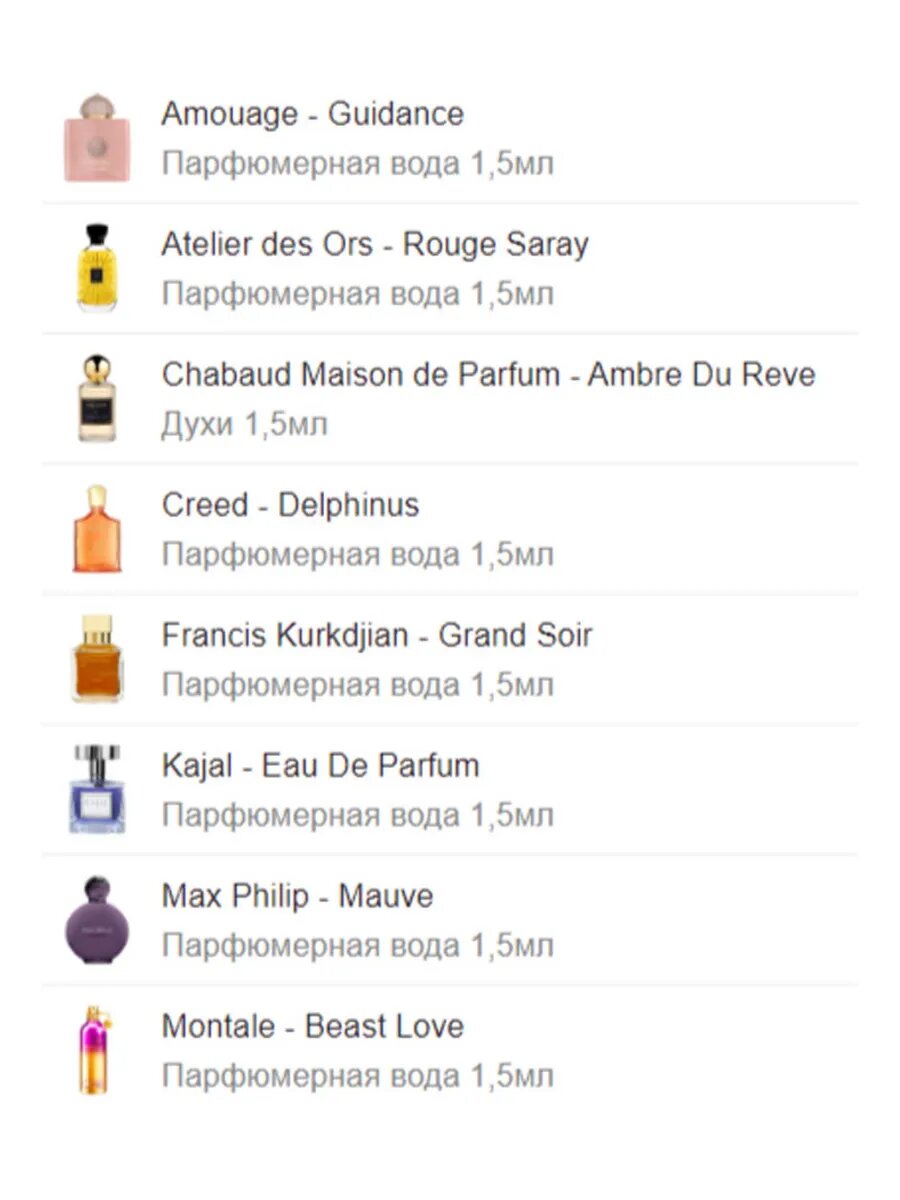Open the Atelier des Ors - Rouge Saray title

375,245
